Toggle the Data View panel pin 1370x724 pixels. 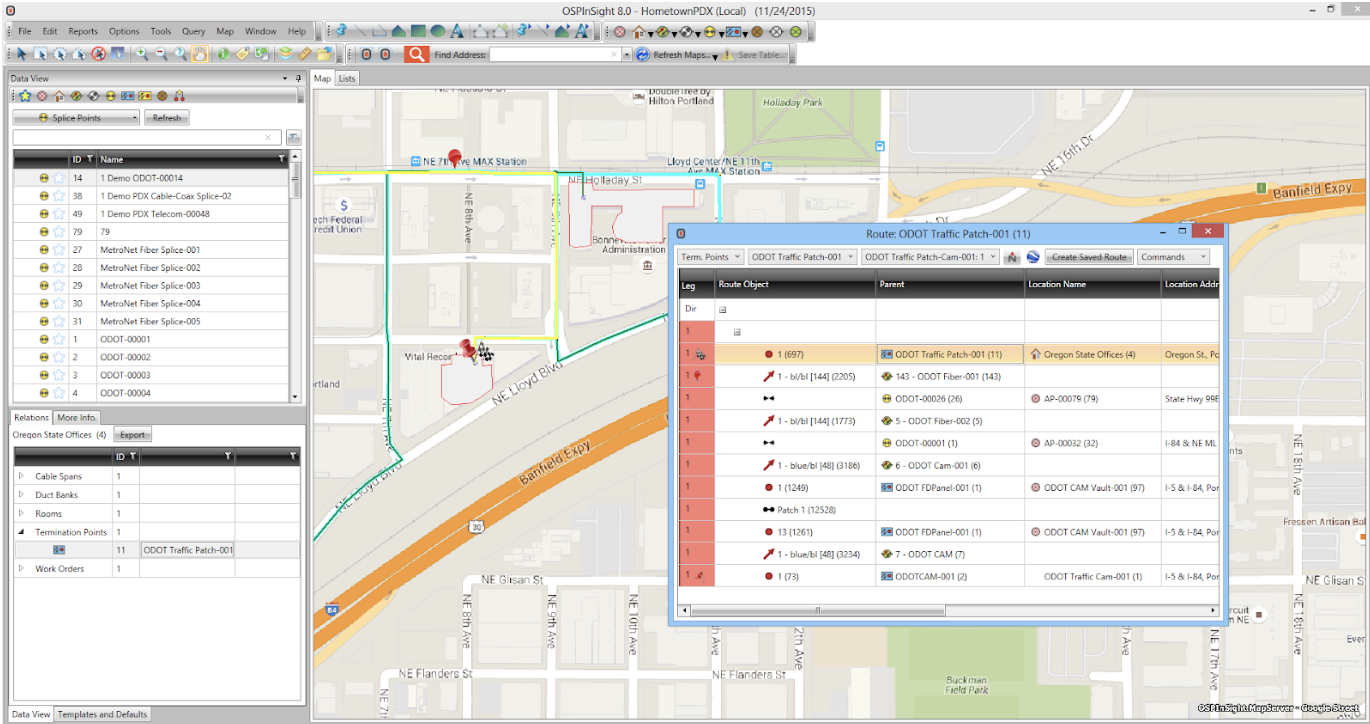[x=298, y=78]
